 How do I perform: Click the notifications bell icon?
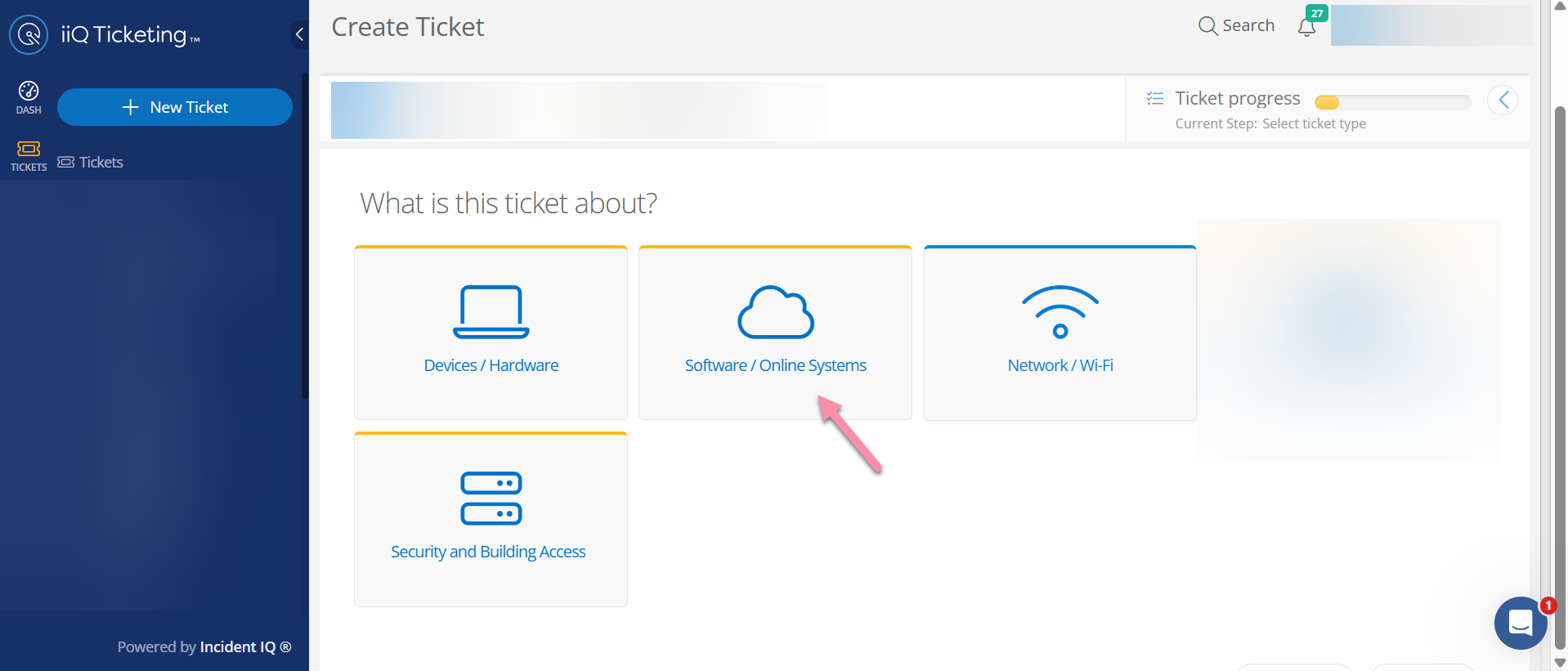(x=1306, y=27)
